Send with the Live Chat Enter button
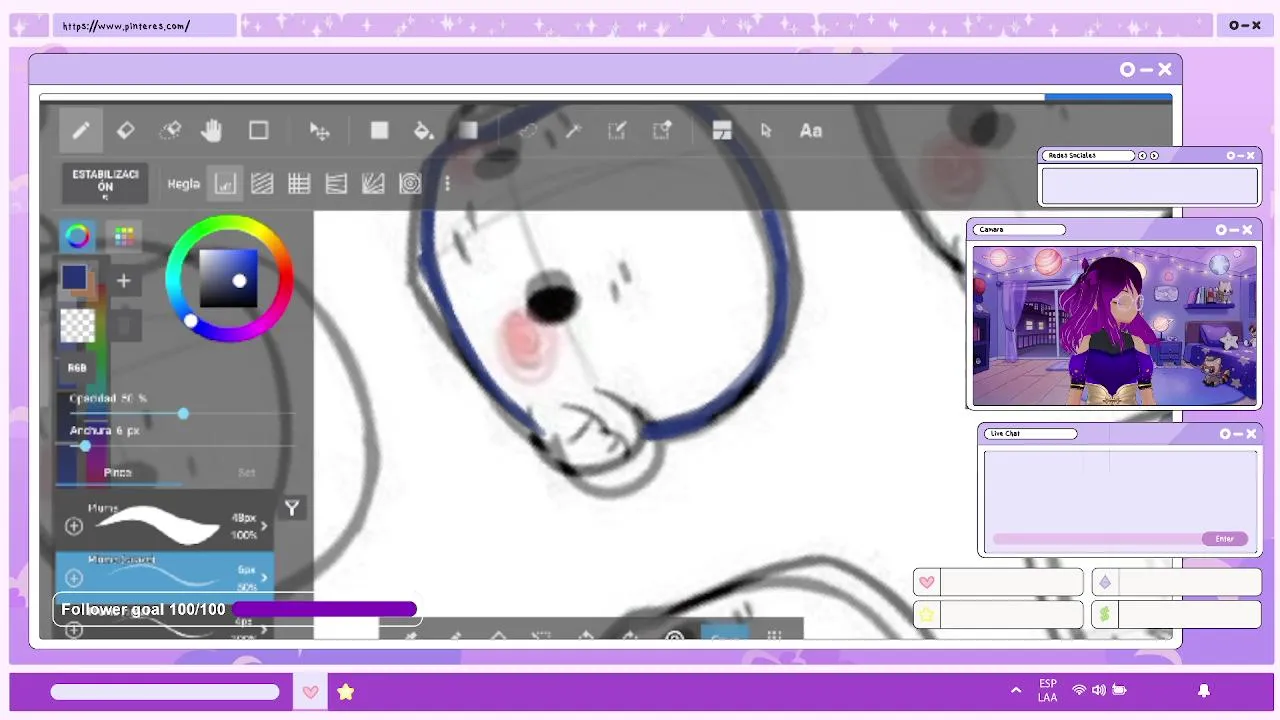This screenshot has height=720, width=1280. (x=1224, y=539)
